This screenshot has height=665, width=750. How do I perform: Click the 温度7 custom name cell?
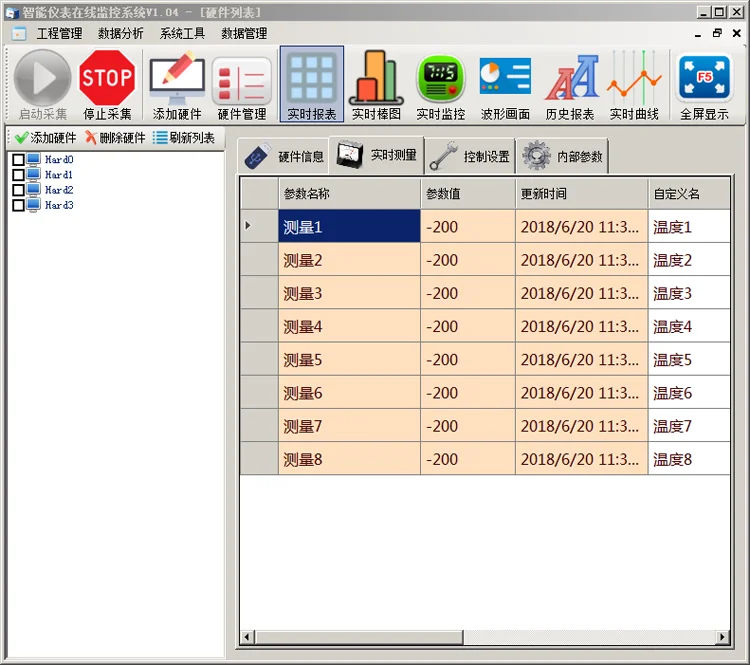[x=689, y=426]
